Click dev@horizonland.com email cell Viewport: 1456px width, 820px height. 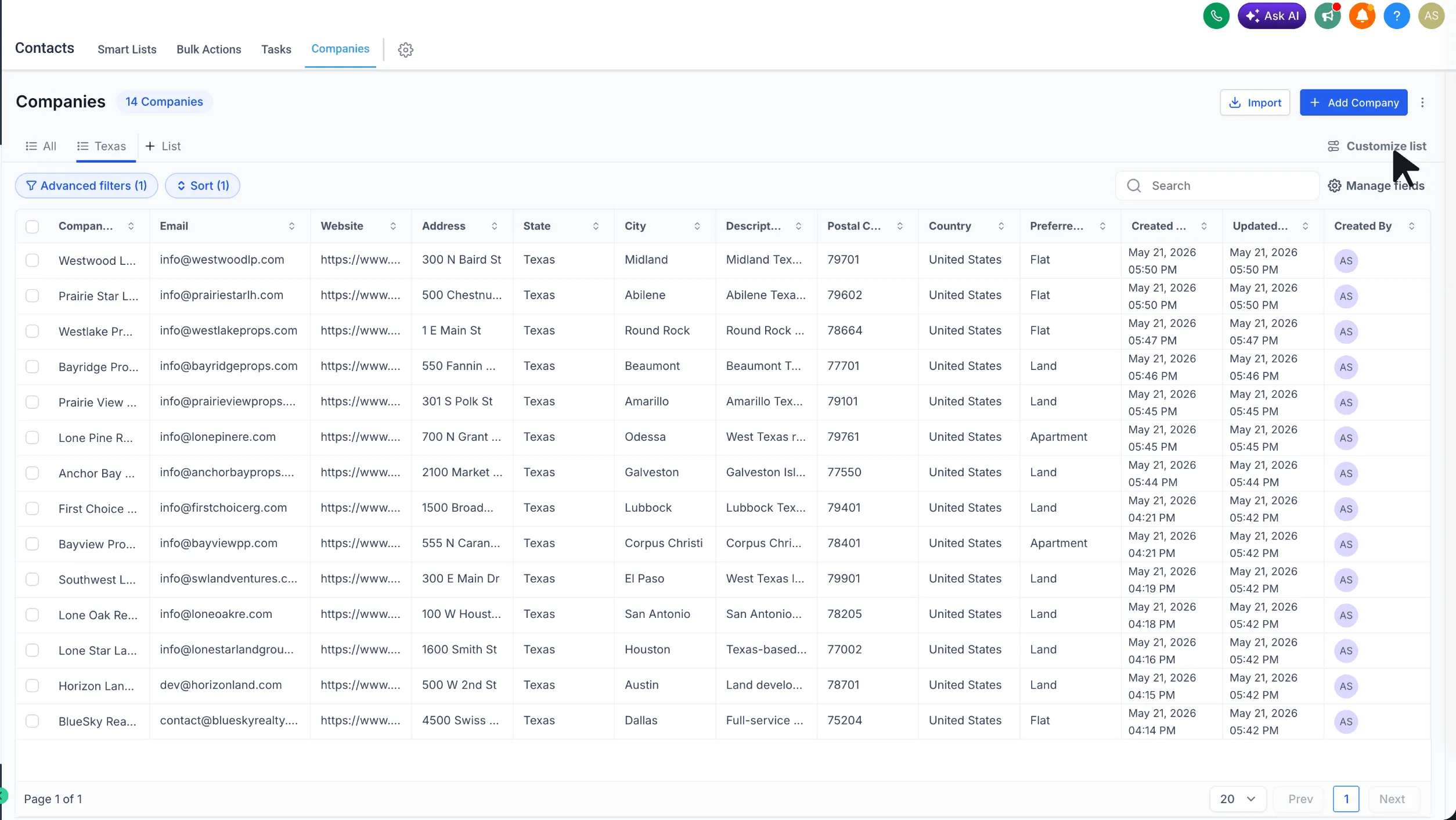click(x=221, y=685)
